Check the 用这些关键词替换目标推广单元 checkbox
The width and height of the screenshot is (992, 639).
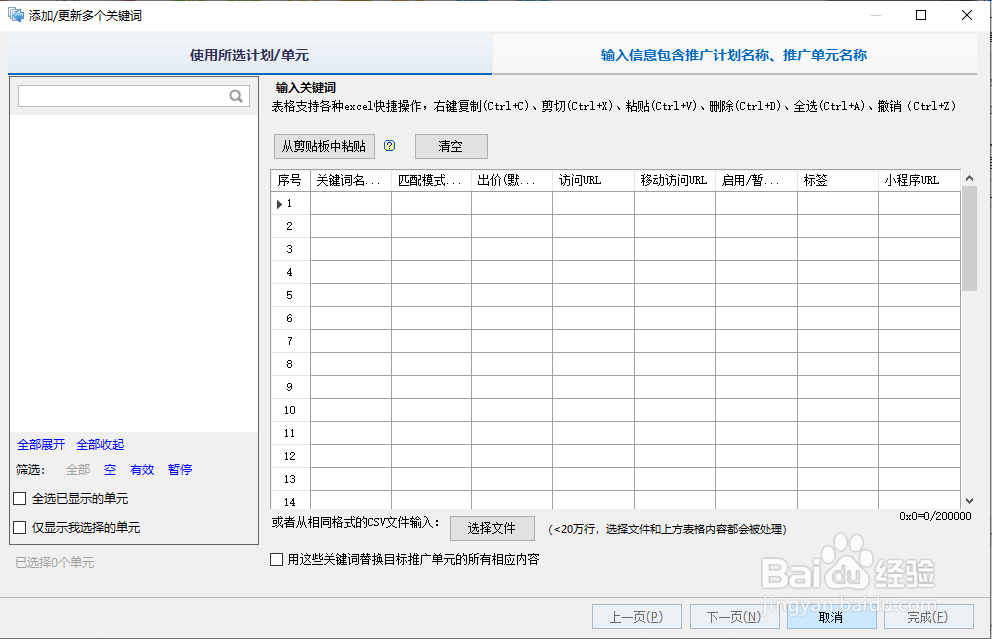pyautogui.click(x=276, y=559)
